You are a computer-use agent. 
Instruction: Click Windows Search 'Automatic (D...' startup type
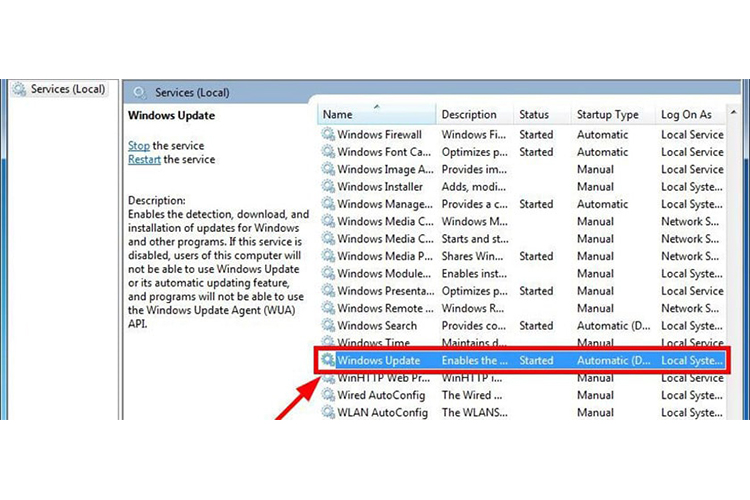[614, 326]
